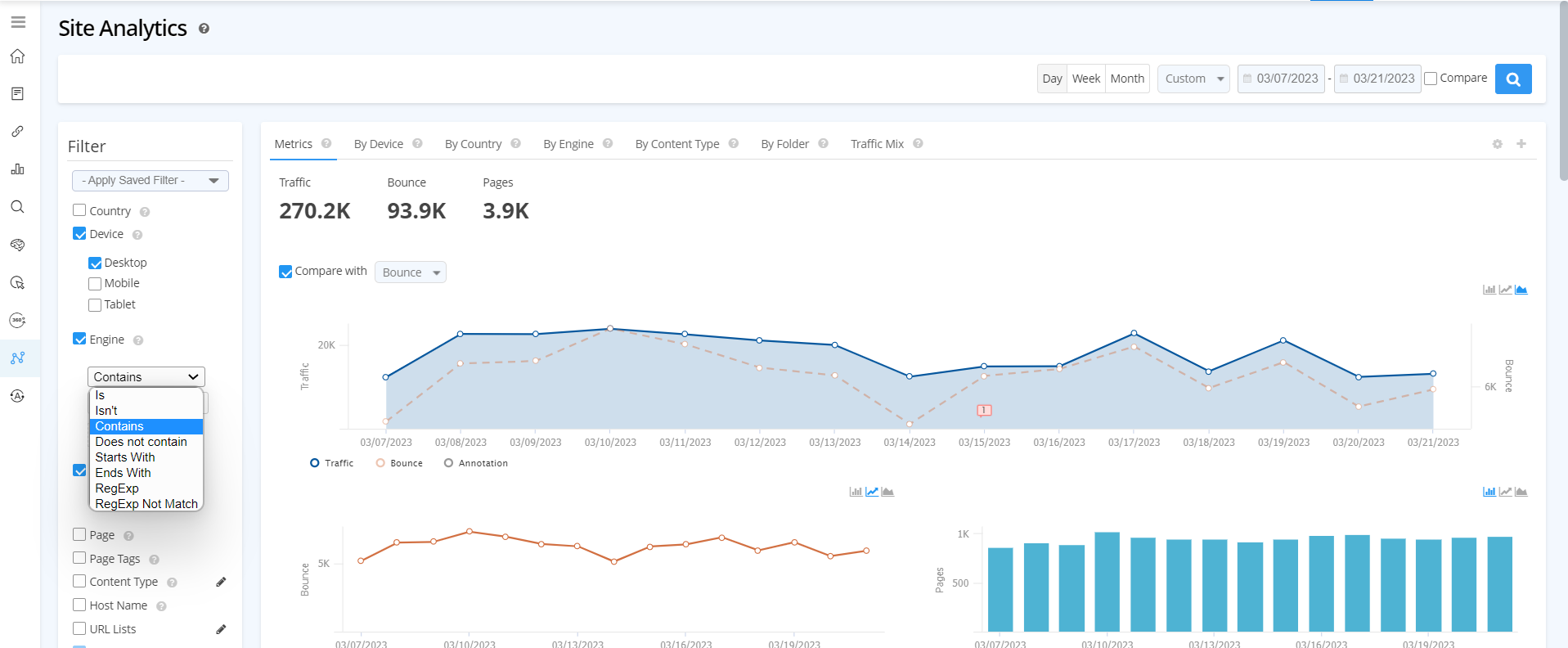This screenshot has width=1568, height=648.
Task: Expand the Bounce comparison metric dropdown
Action: click(410, 272)
